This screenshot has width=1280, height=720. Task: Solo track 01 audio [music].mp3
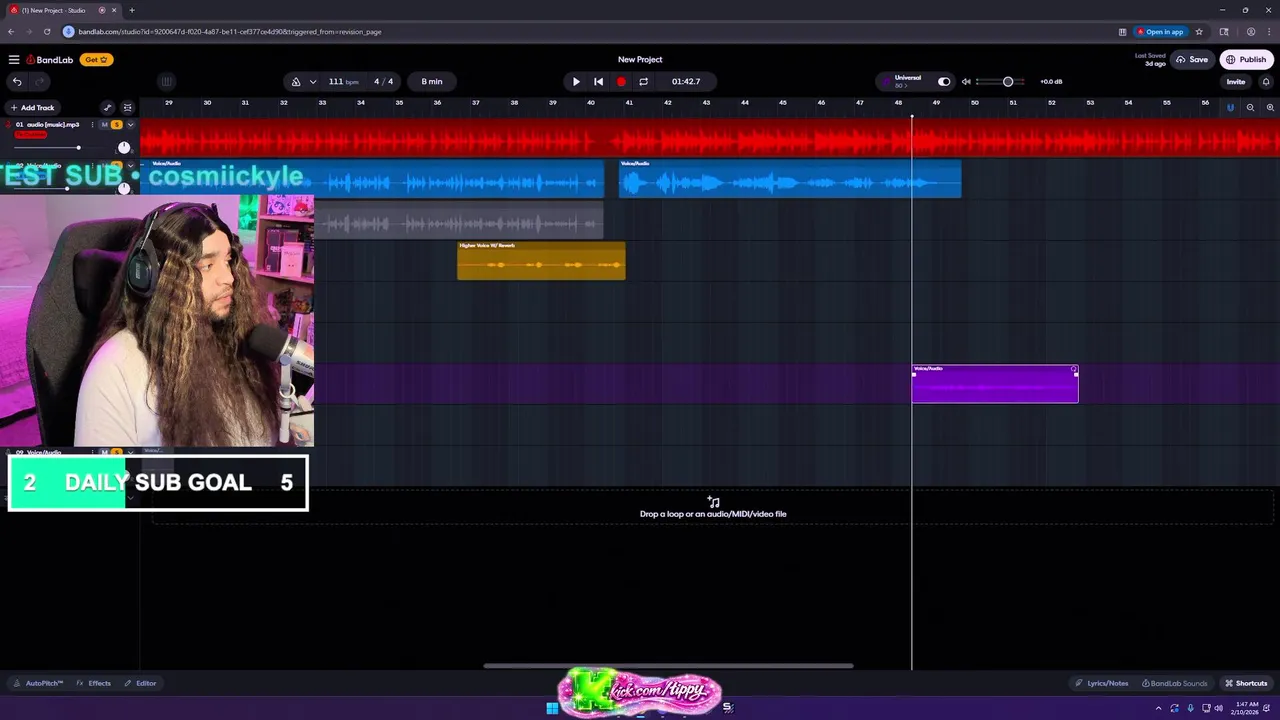[x=116, y=125]
